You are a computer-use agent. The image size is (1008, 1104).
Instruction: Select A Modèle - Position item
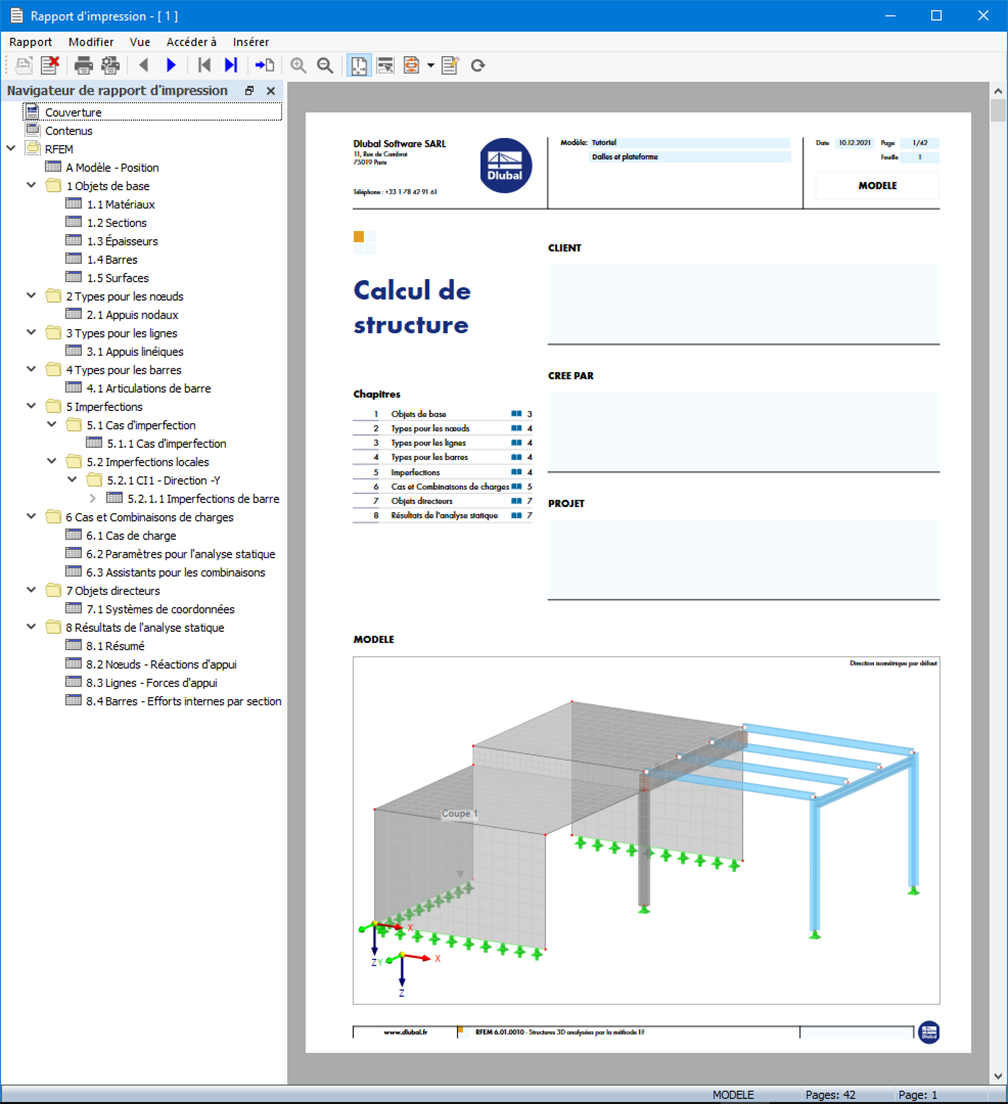pos(112,168)
